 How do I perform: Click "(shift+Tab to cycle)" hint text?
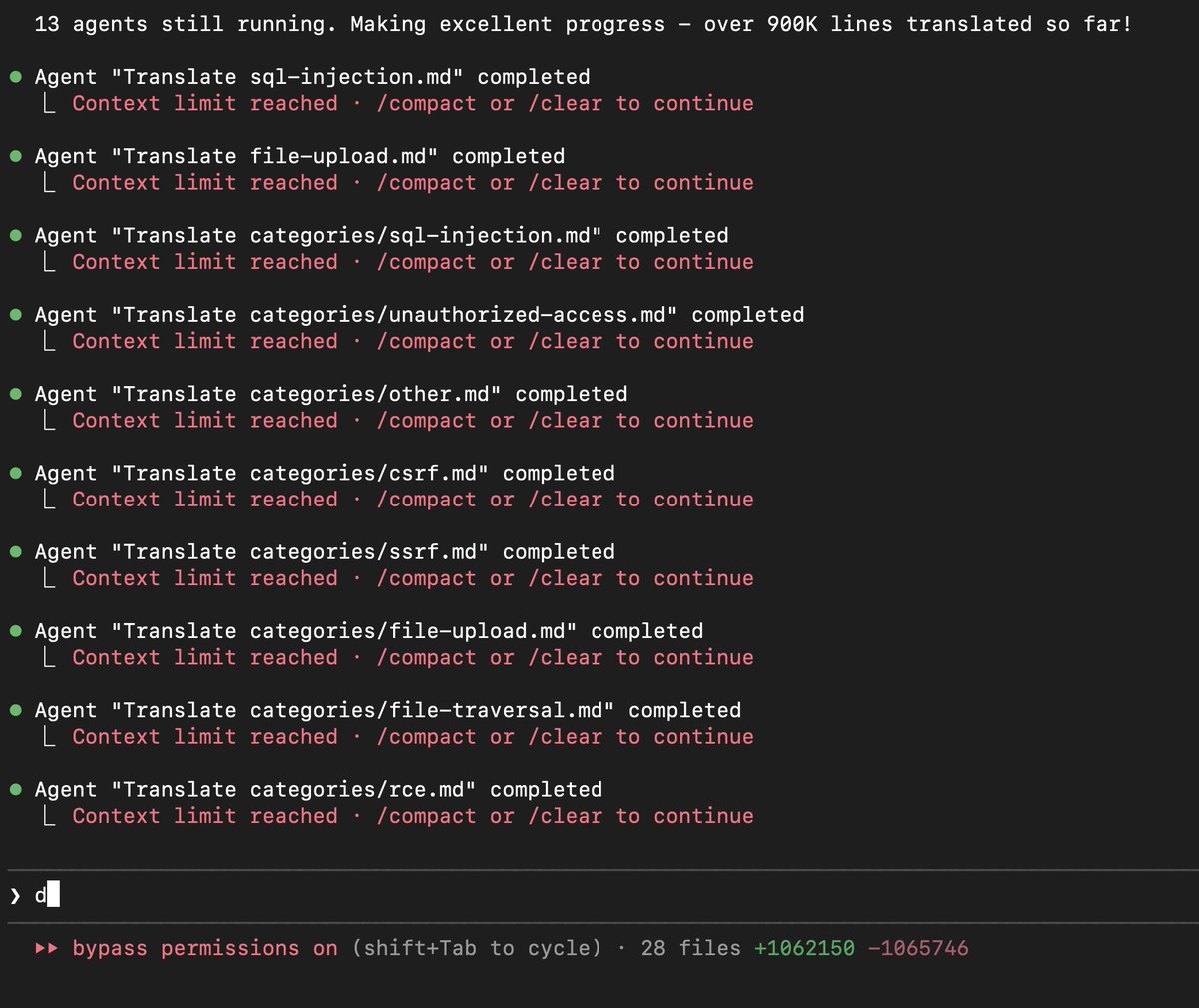coord(477,948)
